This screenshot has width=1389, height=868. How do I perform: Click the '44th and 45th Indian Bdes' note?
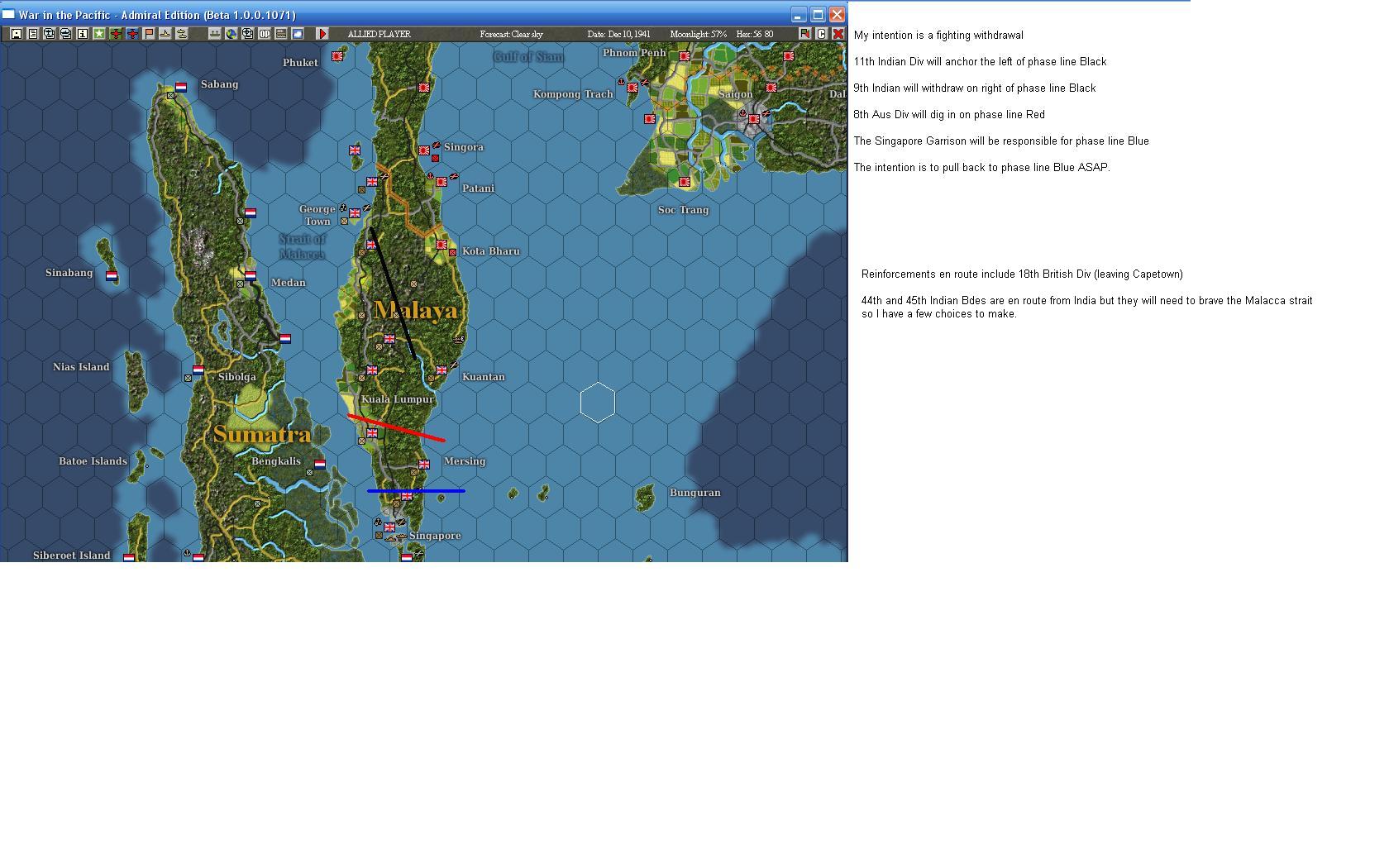(x=1086, y=307)
